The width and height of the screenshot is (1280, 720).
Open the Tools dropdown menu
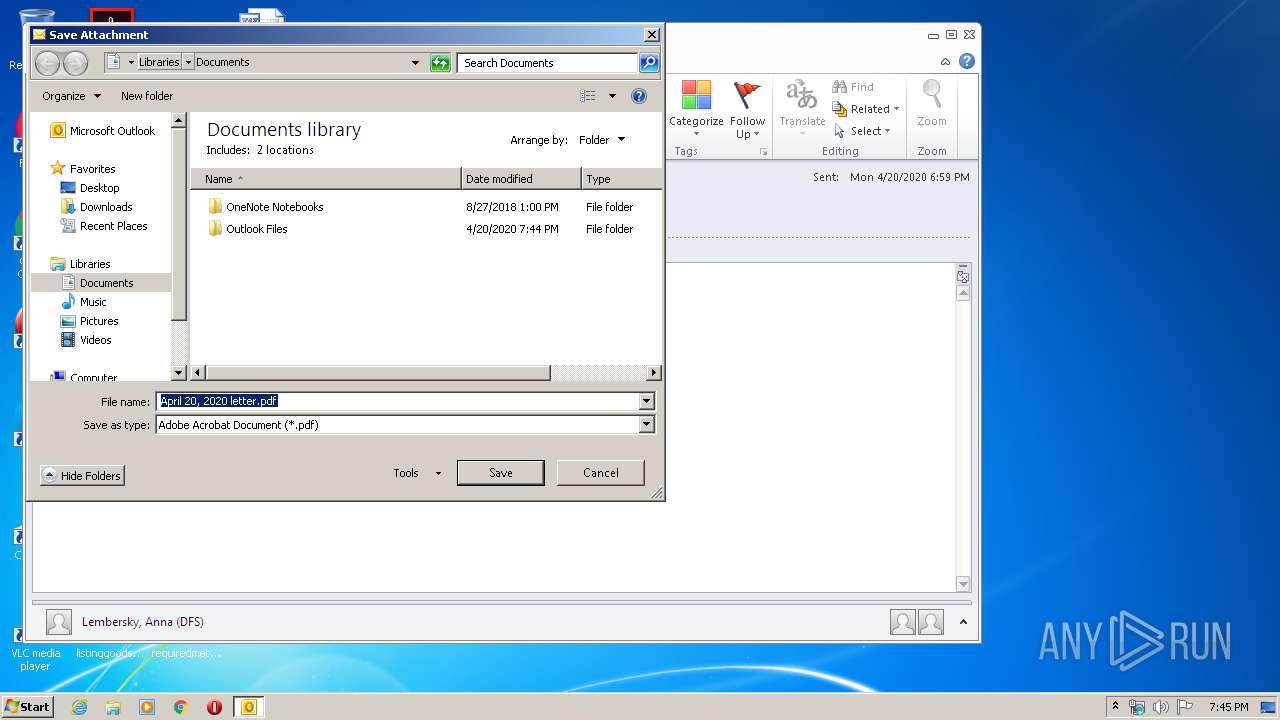point(417,473)
